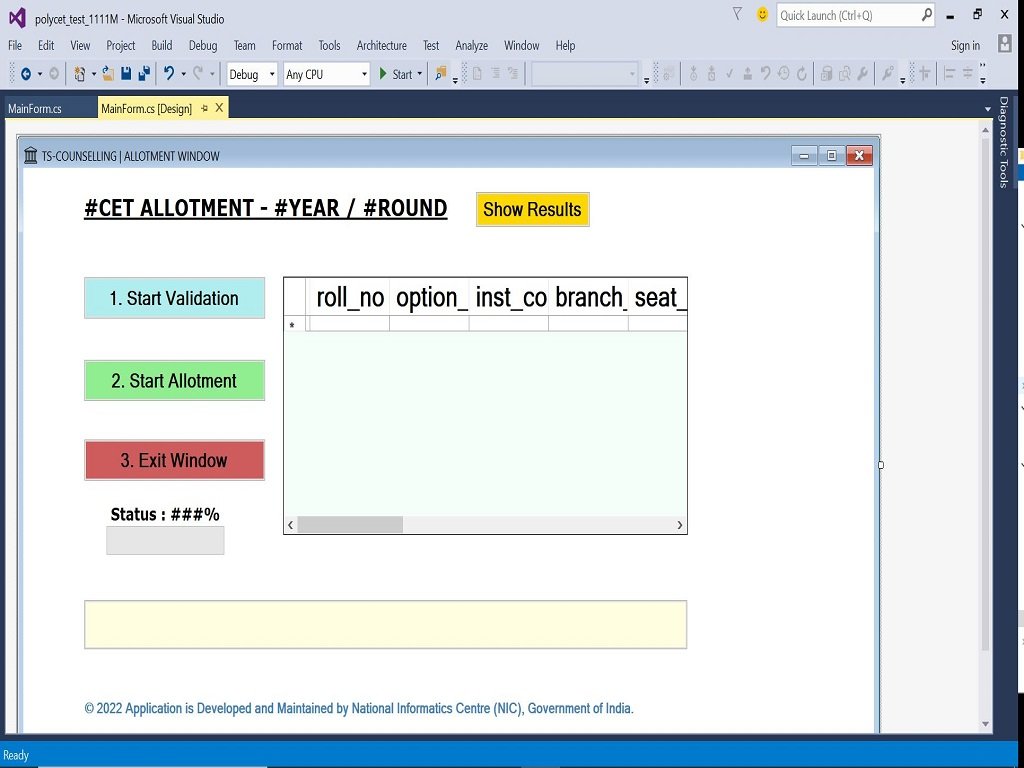The height and width of the screenshot is (768, 1024).
Task: Expand the Start button dropdown arrow
Action: click(419, 75)
